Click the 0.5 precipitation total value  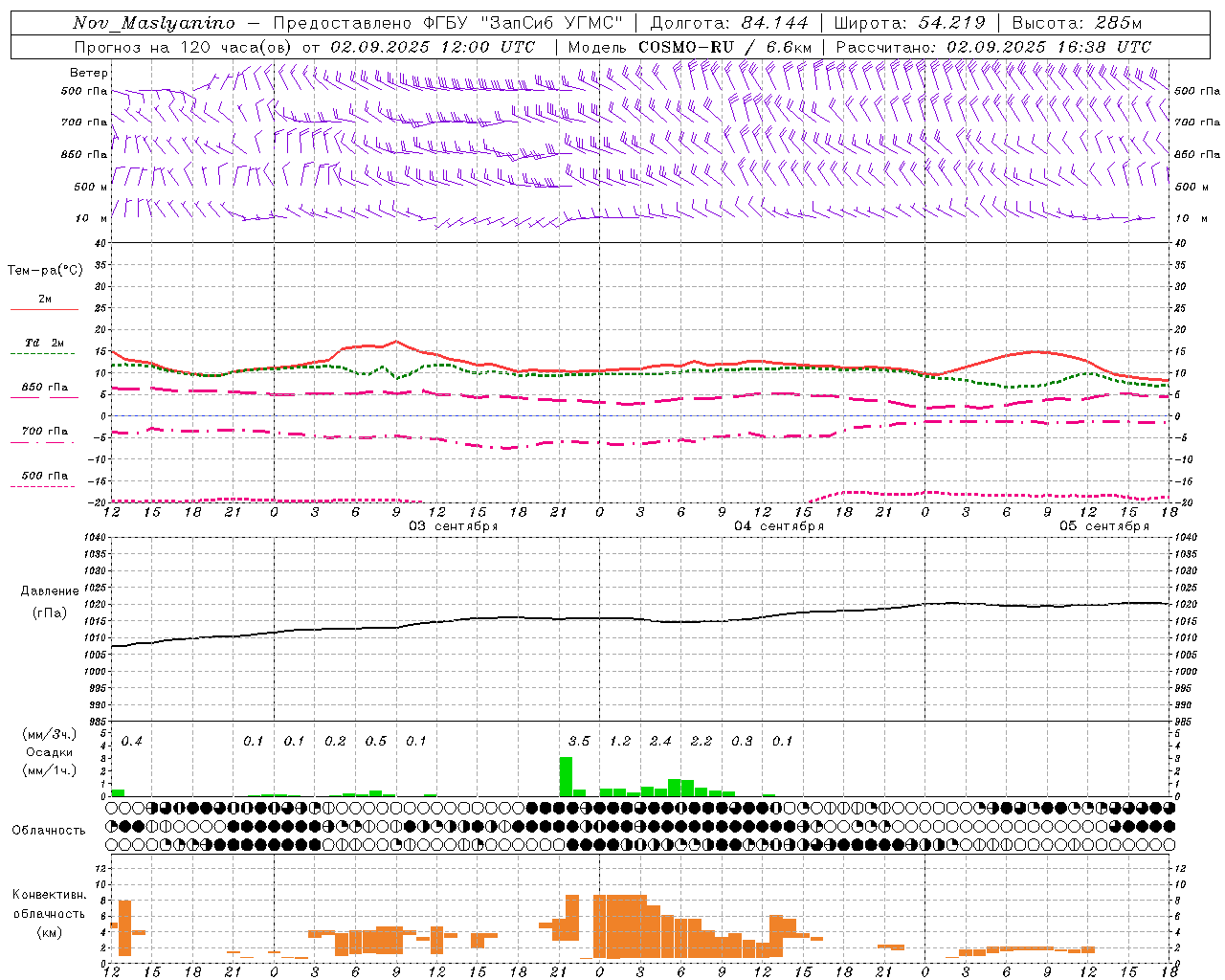375,742
